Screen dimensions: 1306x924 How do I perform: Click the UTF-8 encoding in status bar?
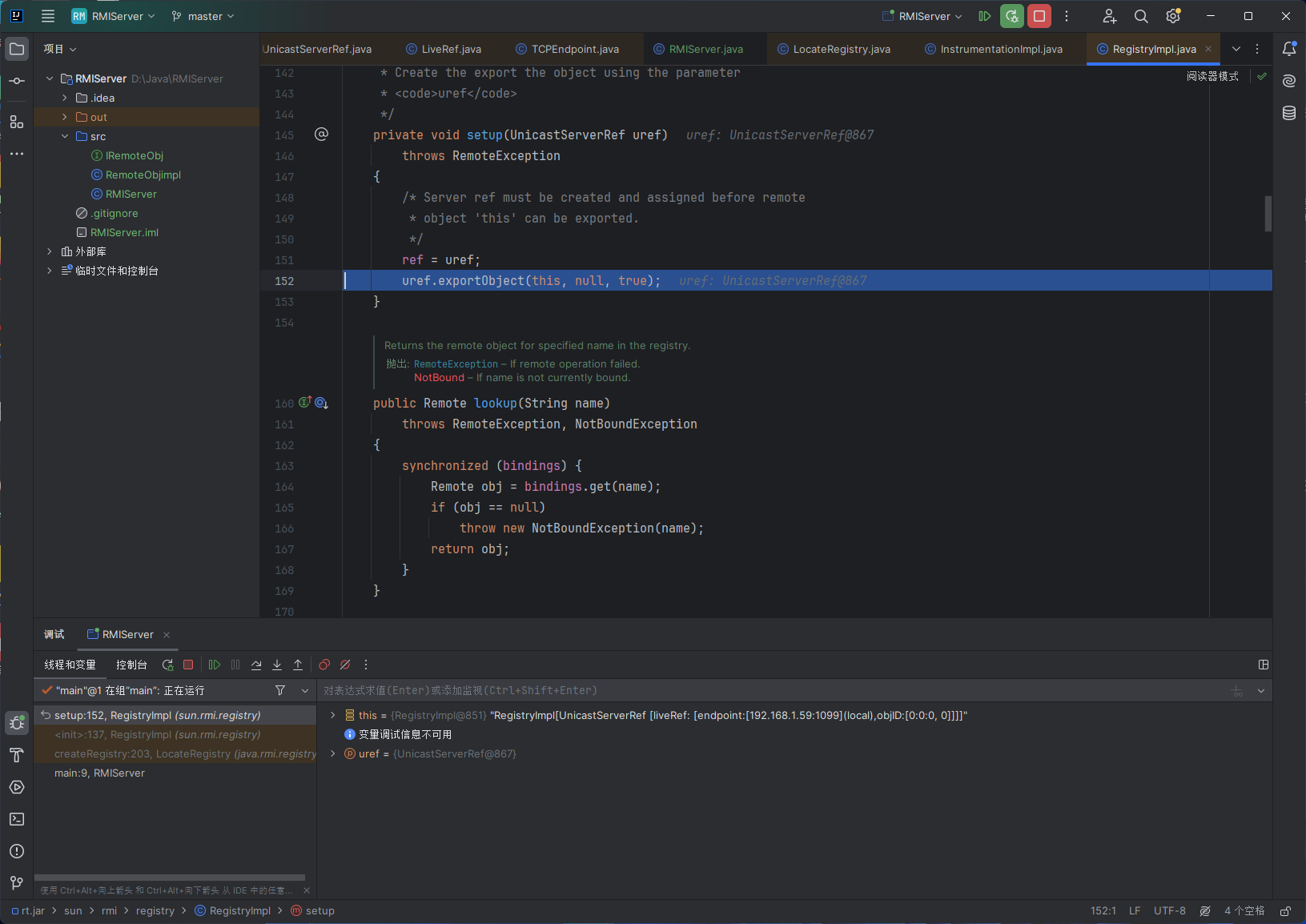[x=1169, y=911]
